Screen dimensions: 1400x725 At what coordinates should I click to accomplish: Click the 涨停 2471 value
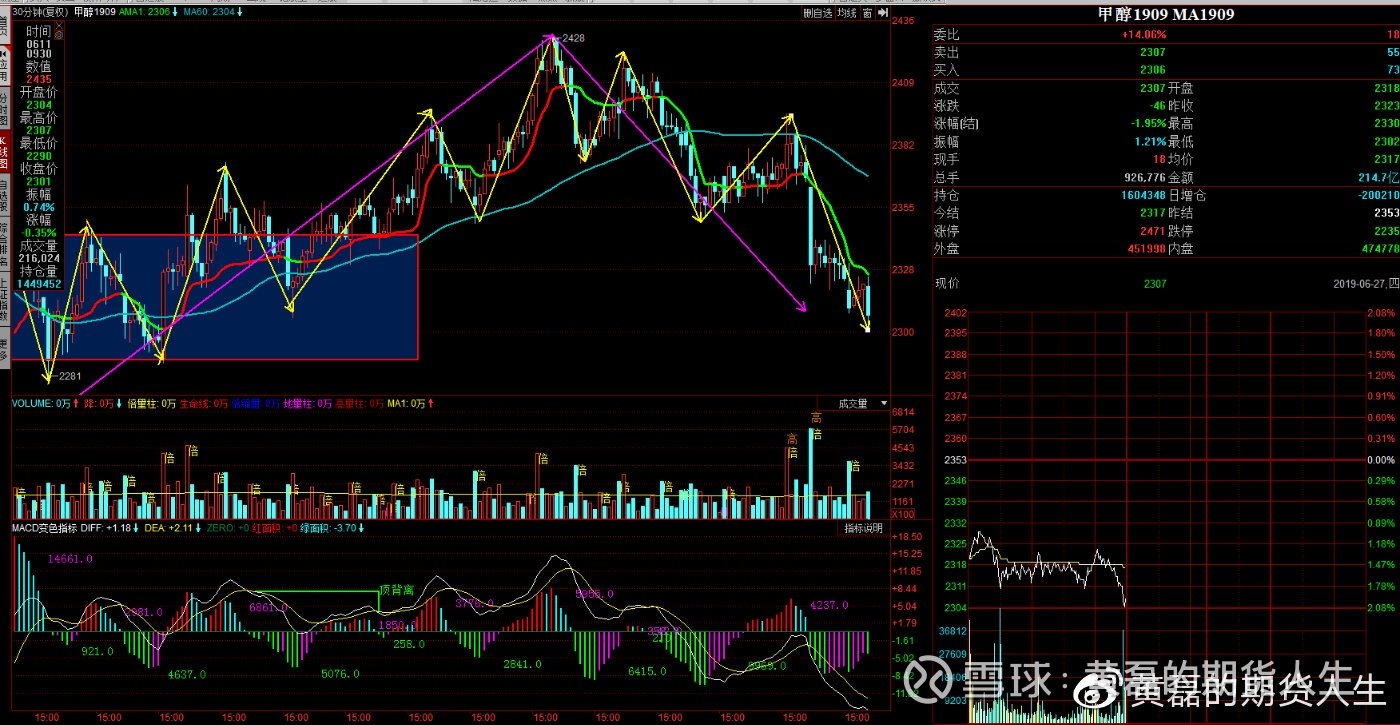[x=1153, y=231]
